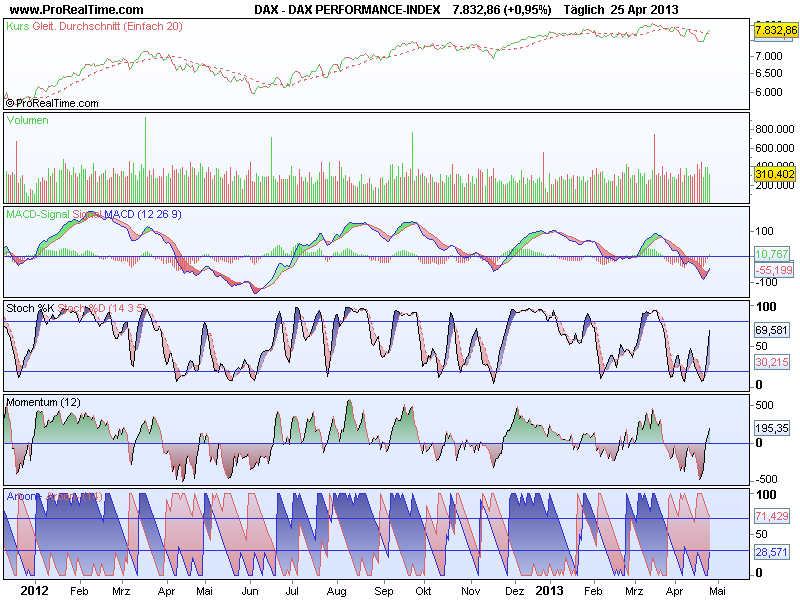Select the MACD (12 26 9) legend label
The width and height of the screenshot is (800, 600).
pos(143,214)
